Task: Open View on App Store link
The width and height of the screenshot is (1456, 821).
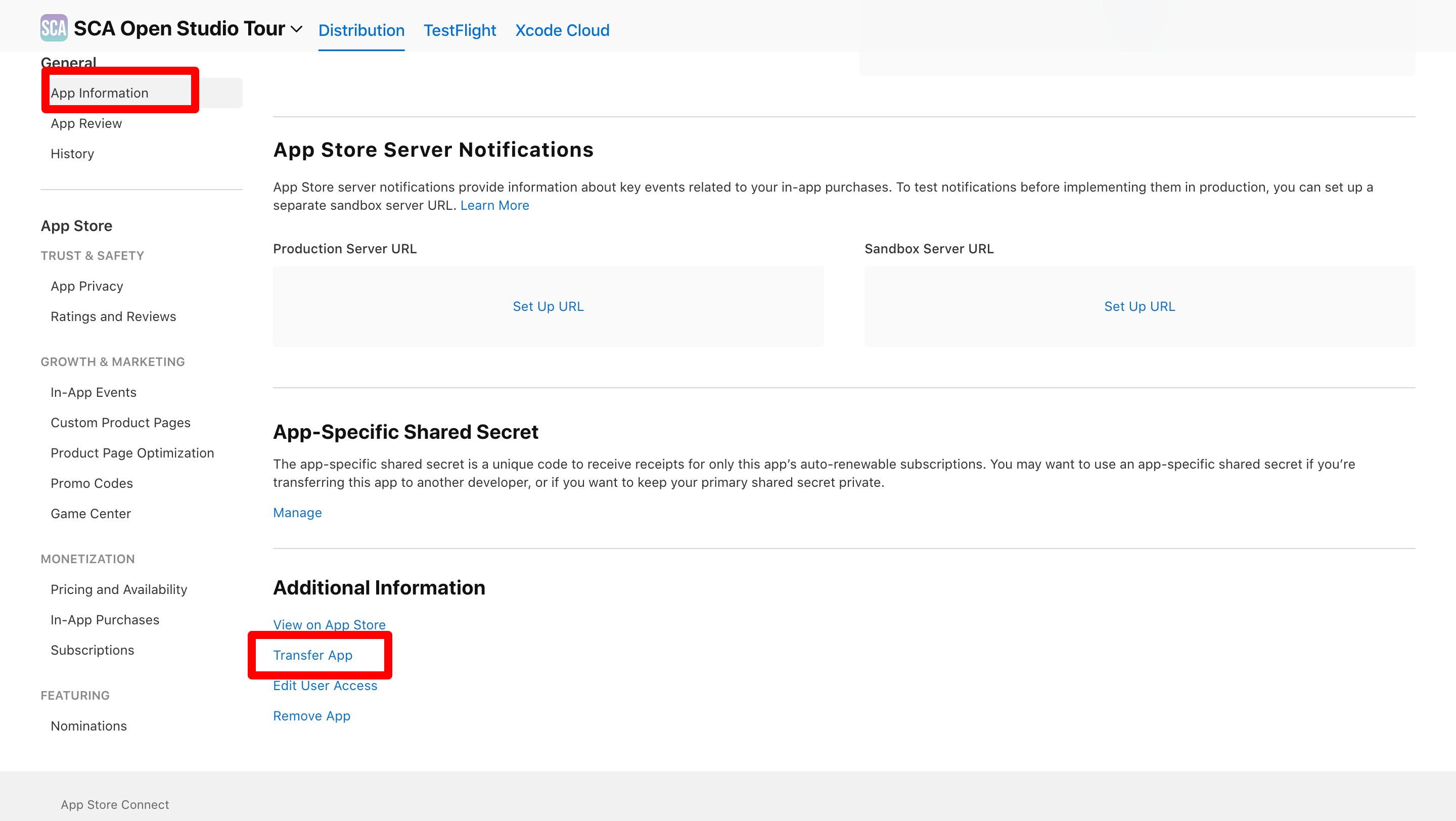Action: 329,624
